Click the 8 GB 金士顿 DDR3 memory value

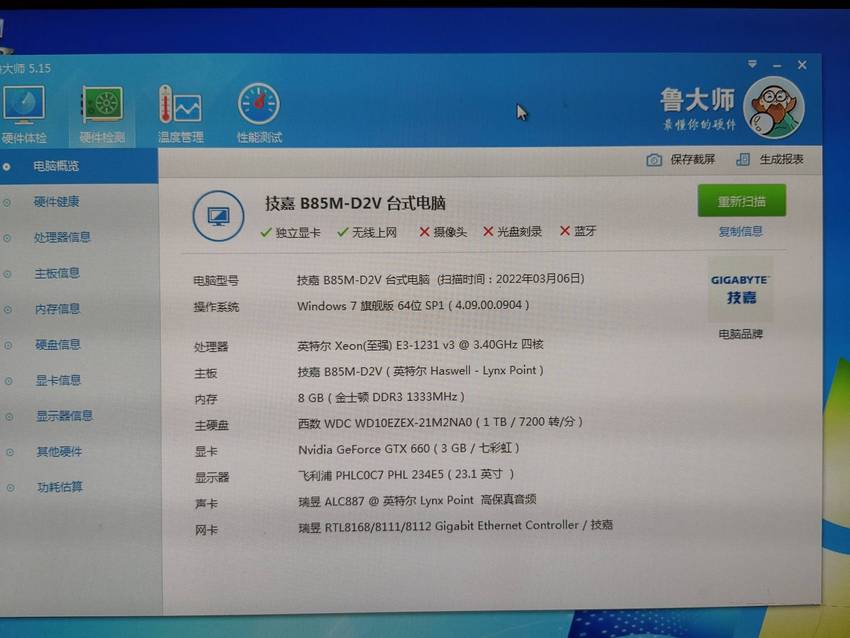[x=381, y=397]
